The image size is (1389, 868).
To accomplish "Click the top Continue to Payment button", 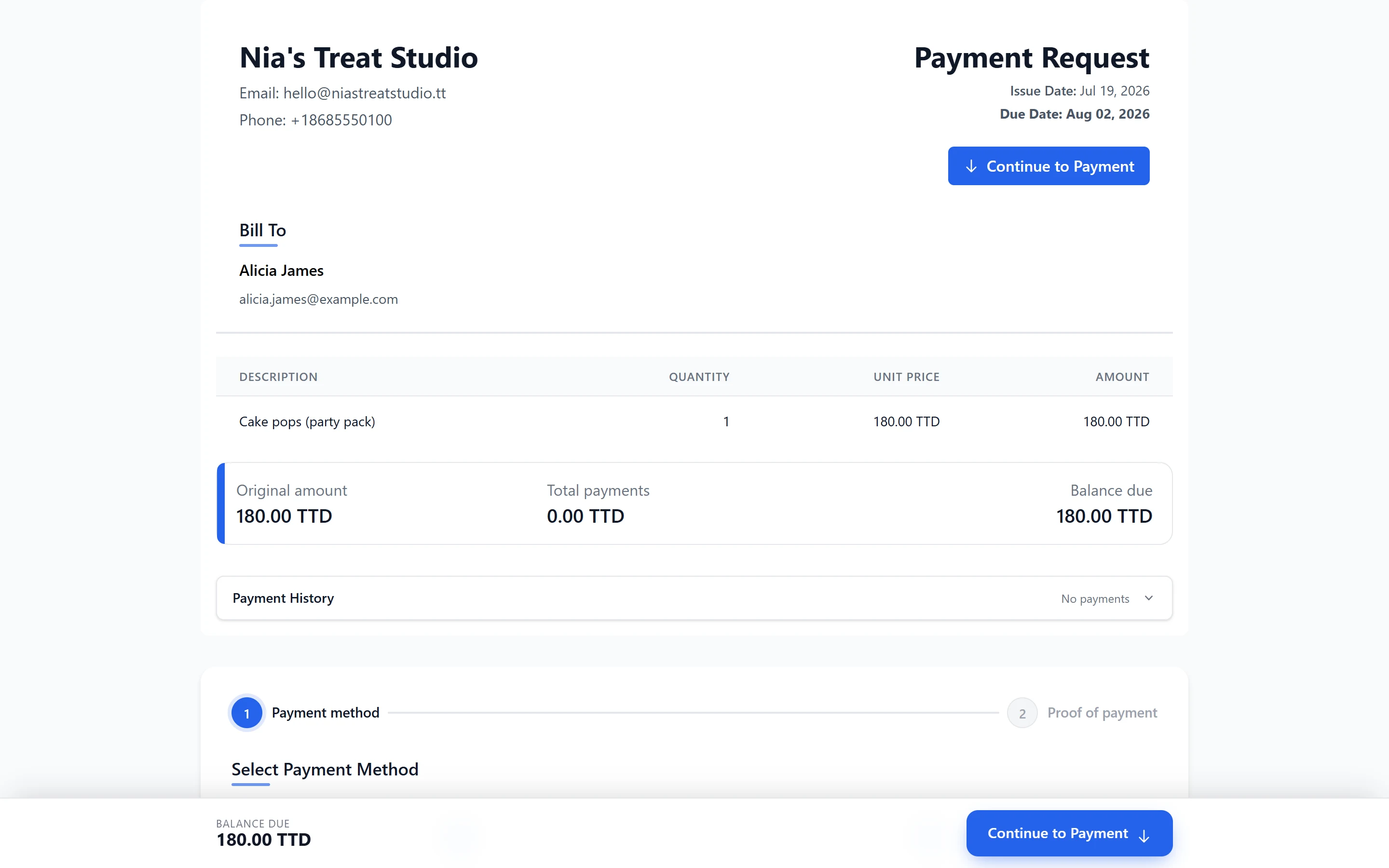I will (1048, 166).
